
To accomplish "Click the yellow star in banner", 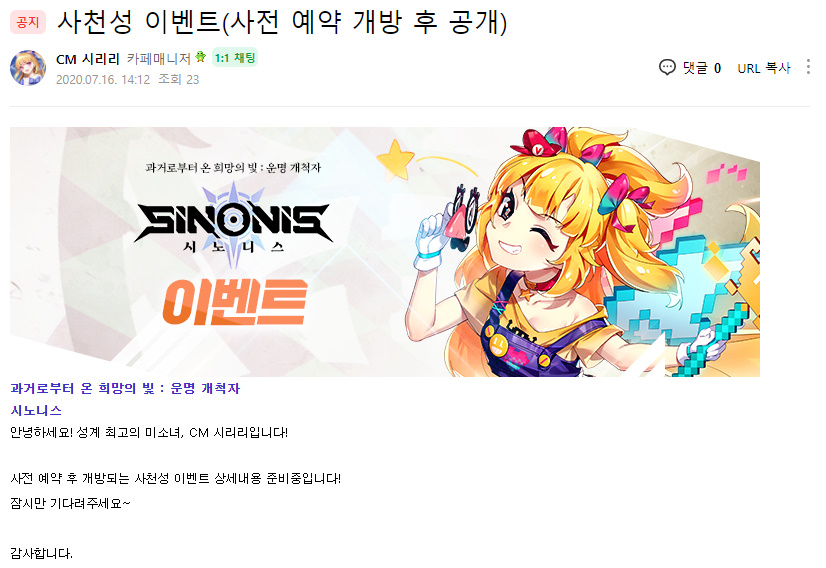I will tap(396, 159).
